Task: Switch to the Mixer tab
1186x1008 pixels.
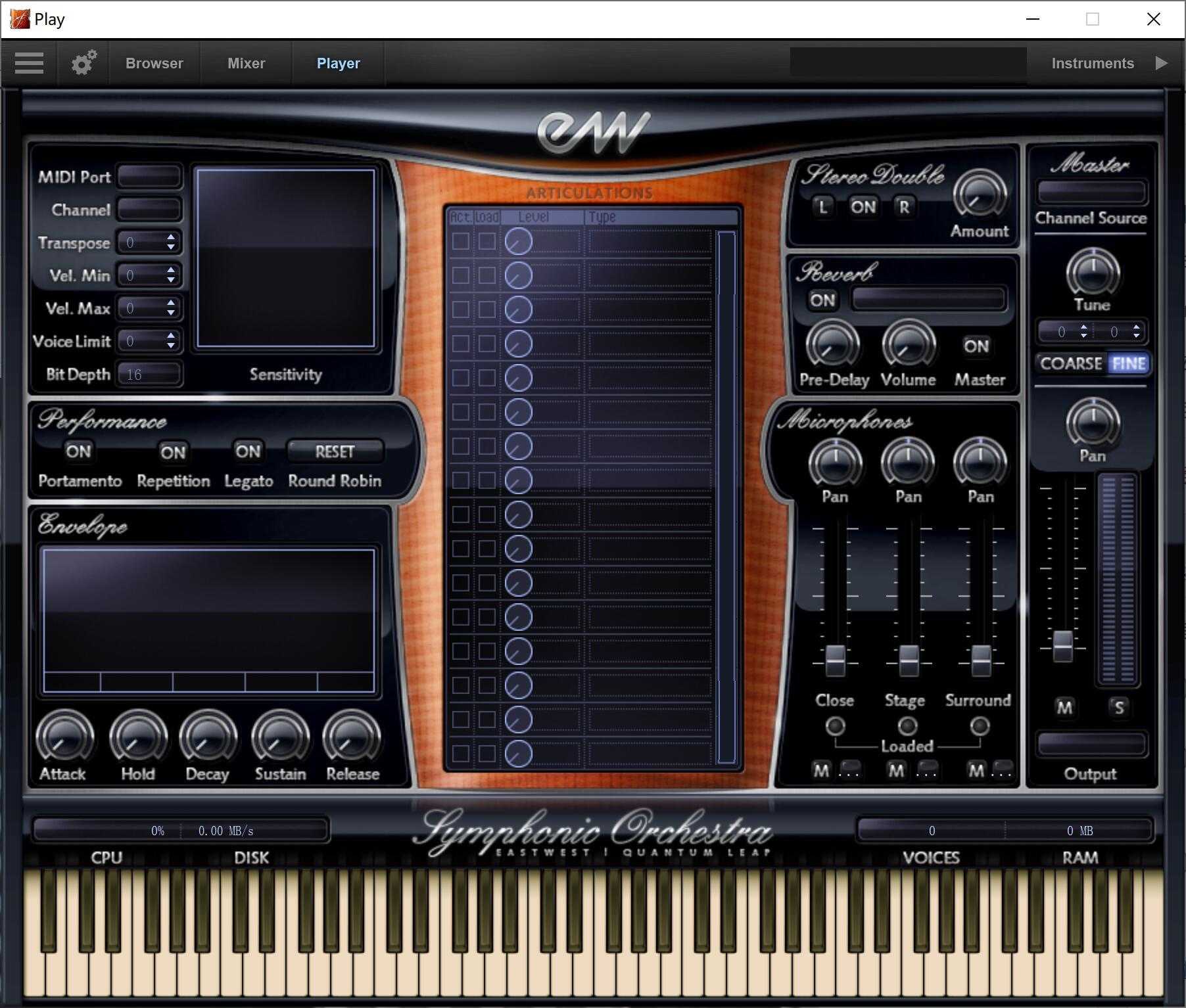Action: tap(247, 63)
